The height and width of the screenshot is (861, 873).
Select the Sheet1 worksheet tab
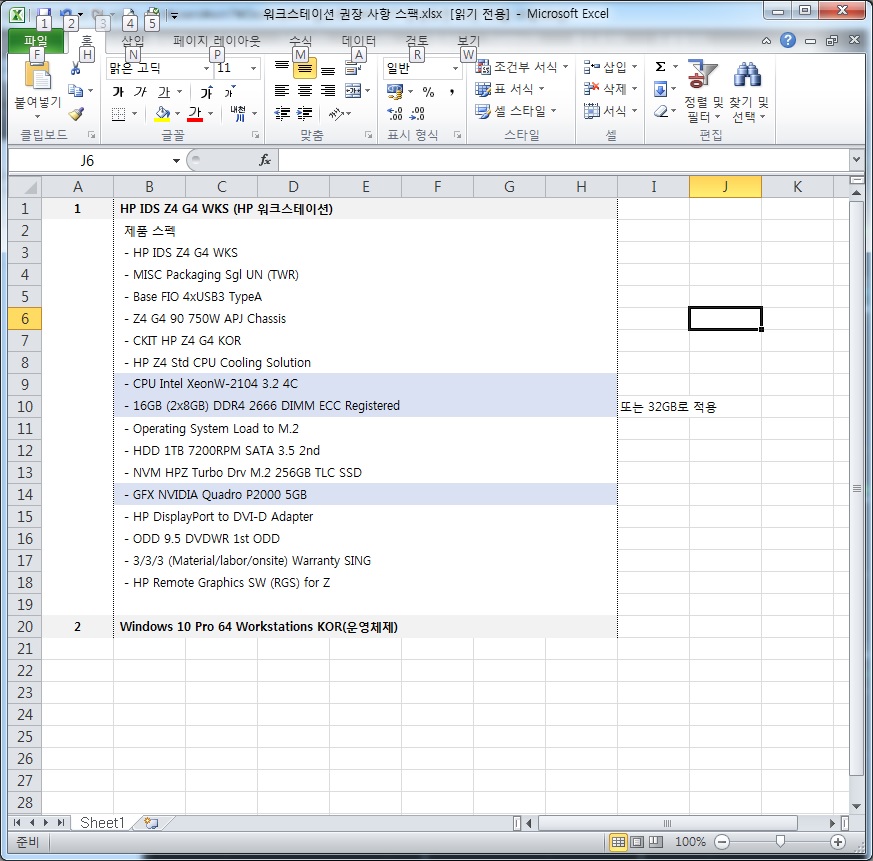coord(102,823)
